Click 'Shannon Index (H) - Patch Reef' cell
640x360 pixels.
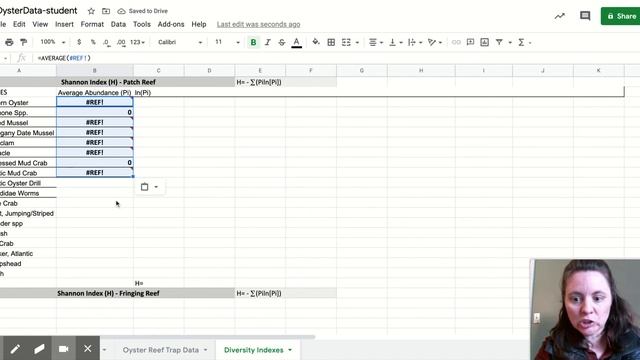click(x=108, y=82)
